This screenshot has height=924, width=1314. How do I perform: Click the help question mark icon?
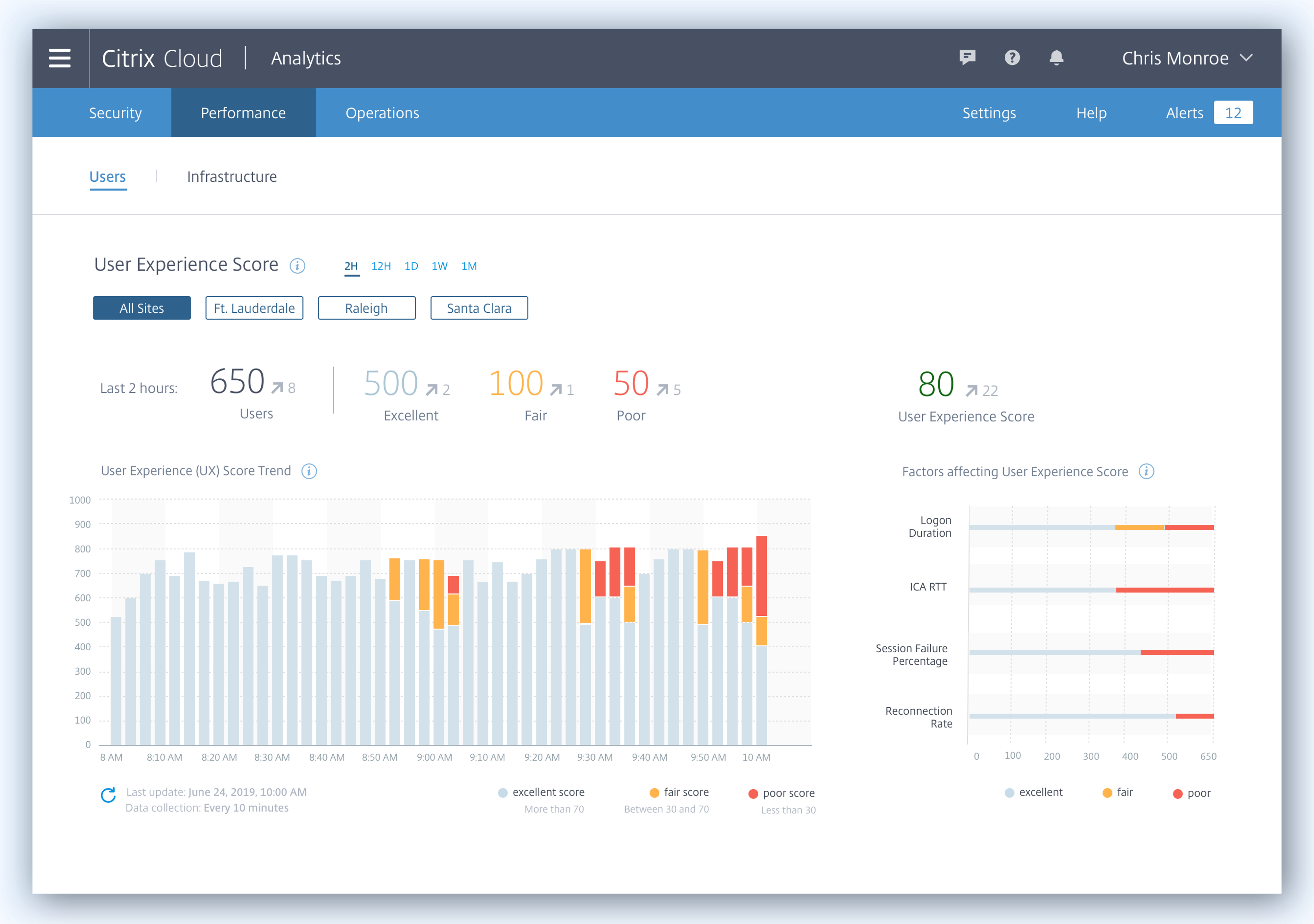tap(1012, 57)
